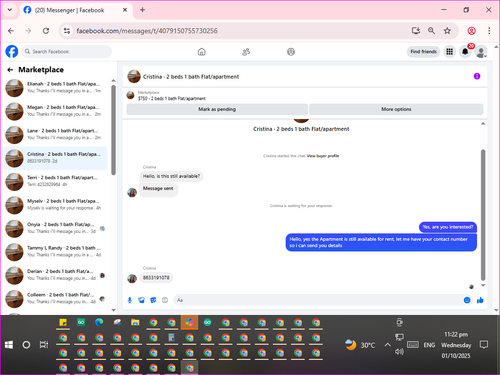500x375 pixels.
Task: Open the Derian conversation
Action: point(55,275)
